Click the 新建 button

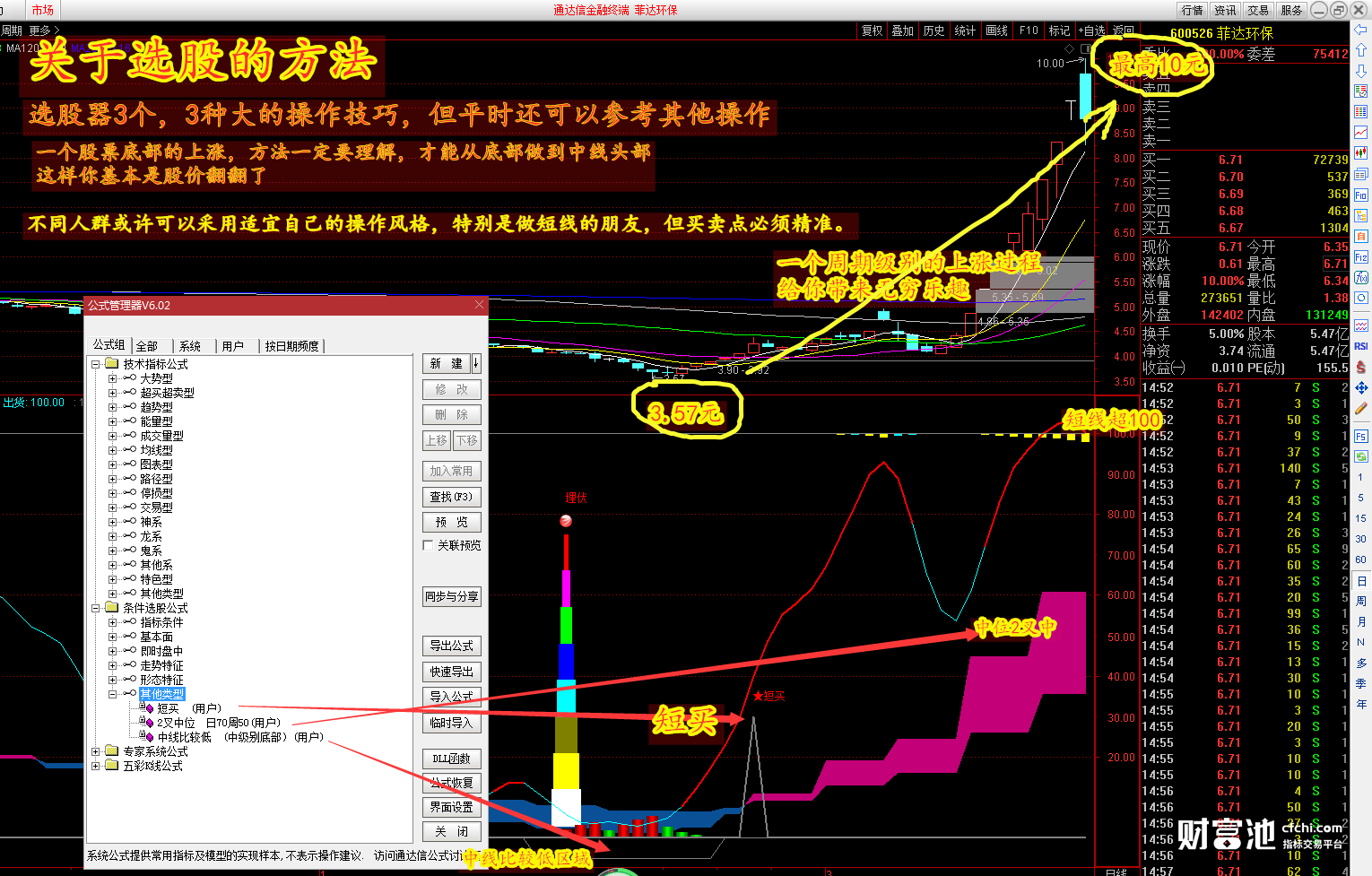coord(447,363)
